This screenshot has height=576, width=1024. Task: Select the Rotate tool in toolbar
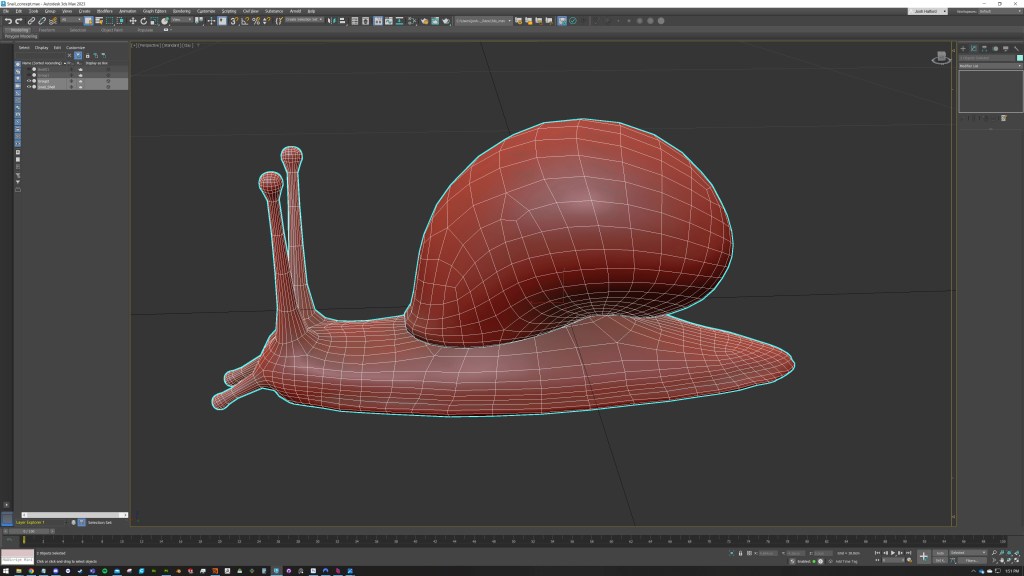142,20
